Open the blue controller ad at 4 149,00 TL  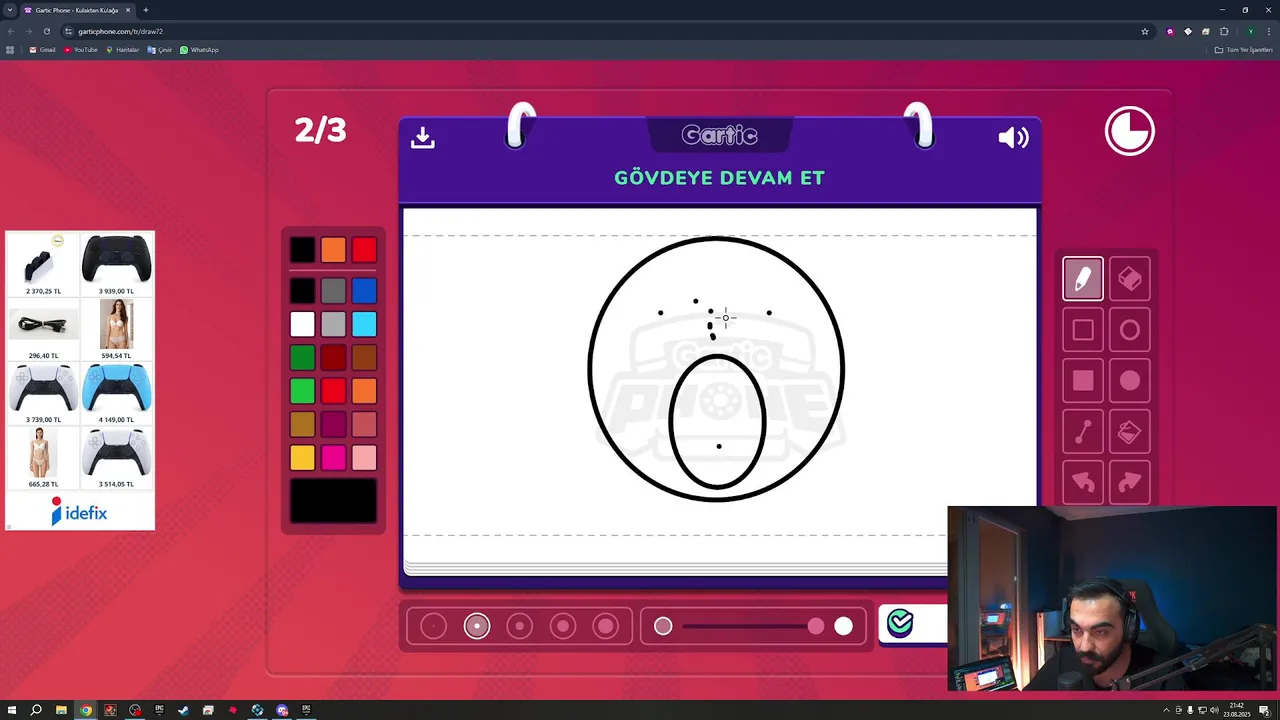117,393
